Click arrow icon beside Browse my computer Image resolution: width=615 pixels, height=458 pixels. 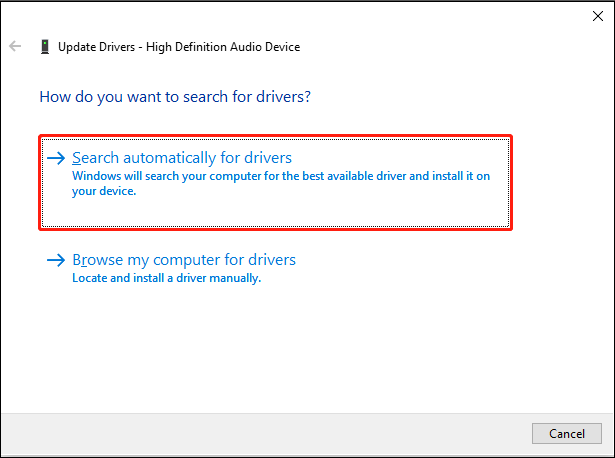[x=57, y=260]
